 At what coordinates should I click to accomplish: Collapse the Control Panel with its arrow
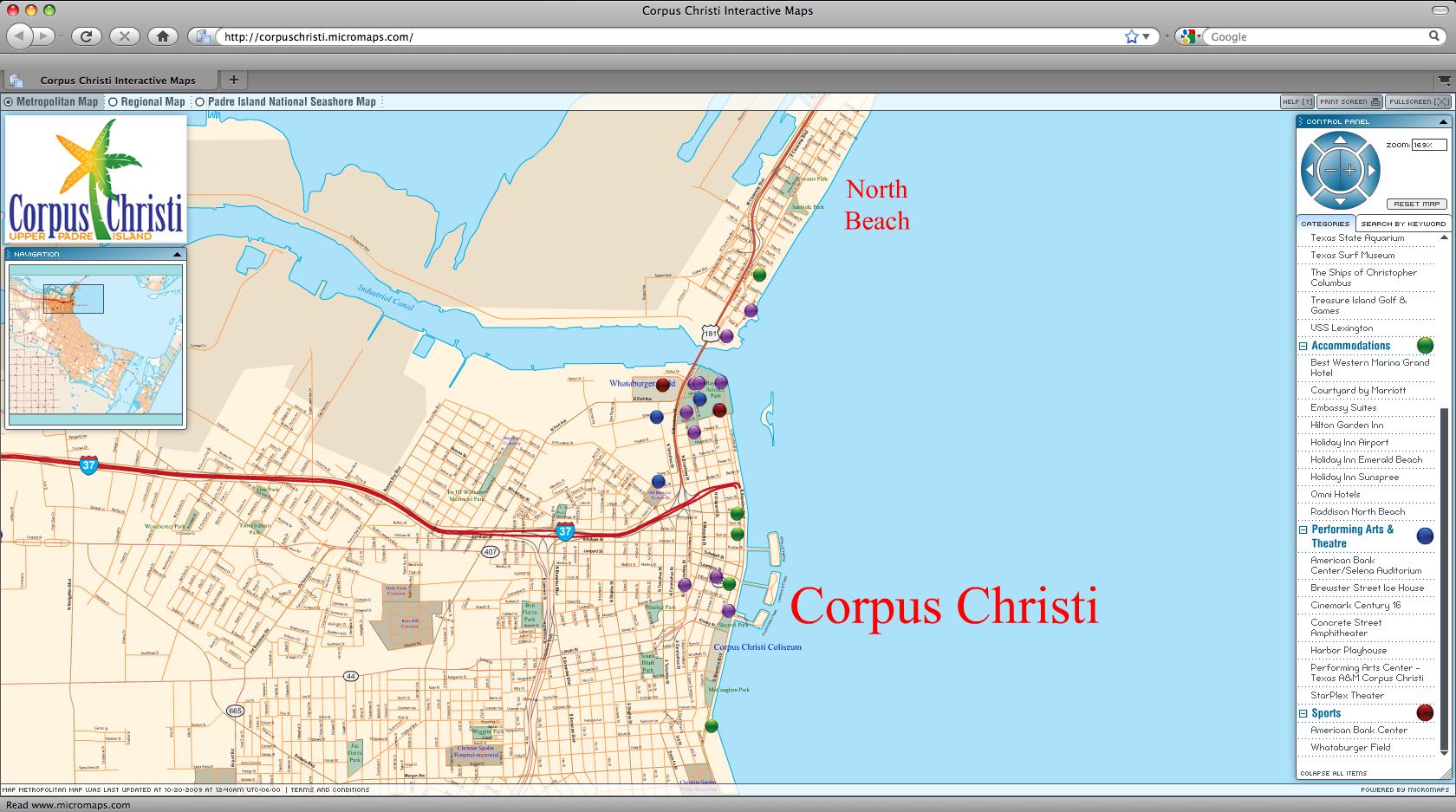point(1443,121)
